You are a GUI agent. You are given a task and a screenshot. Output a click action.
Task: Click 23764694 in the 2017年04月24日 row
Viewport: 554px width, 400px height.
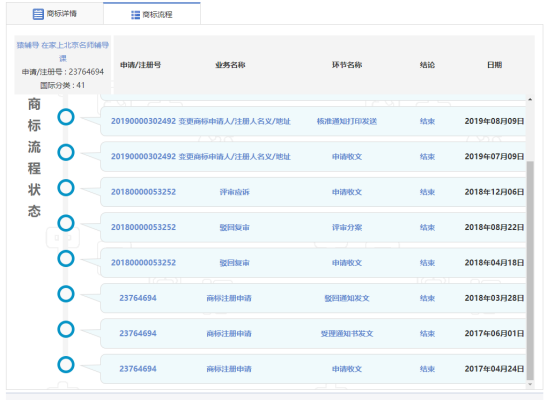(x=138, y=369)
